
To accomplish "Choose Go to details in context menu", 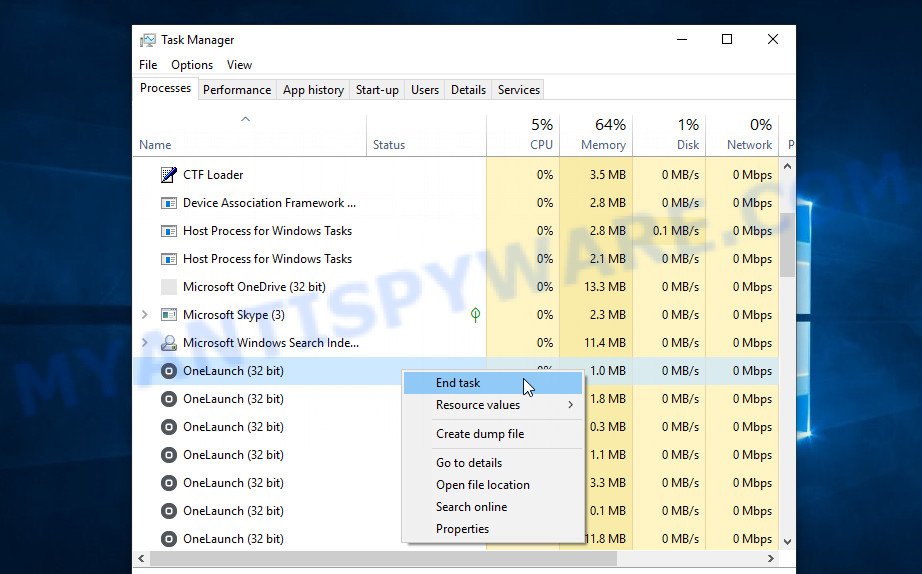I will pos(493,463).
